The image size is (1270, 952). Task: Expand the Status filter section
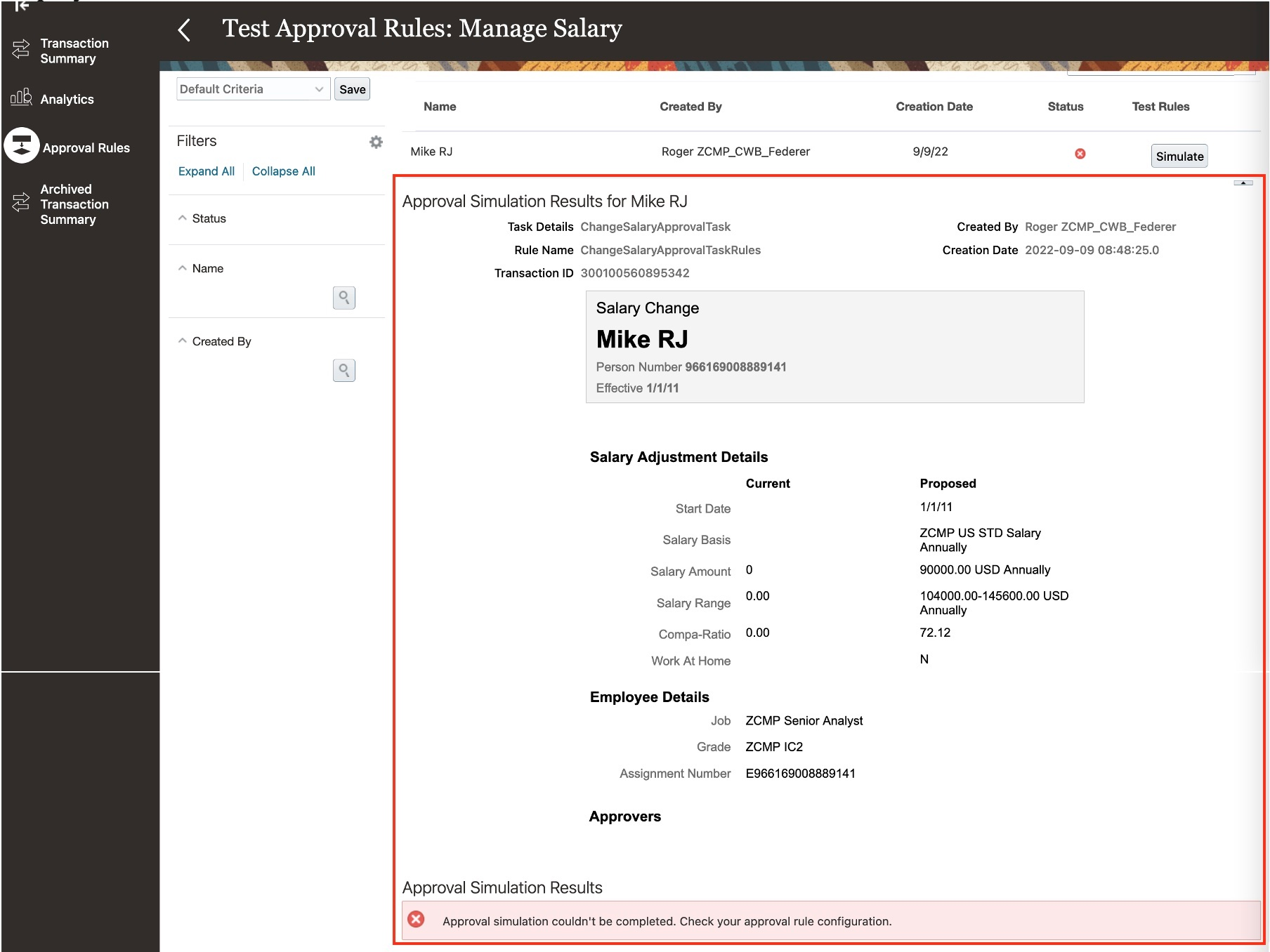[183, 218]
